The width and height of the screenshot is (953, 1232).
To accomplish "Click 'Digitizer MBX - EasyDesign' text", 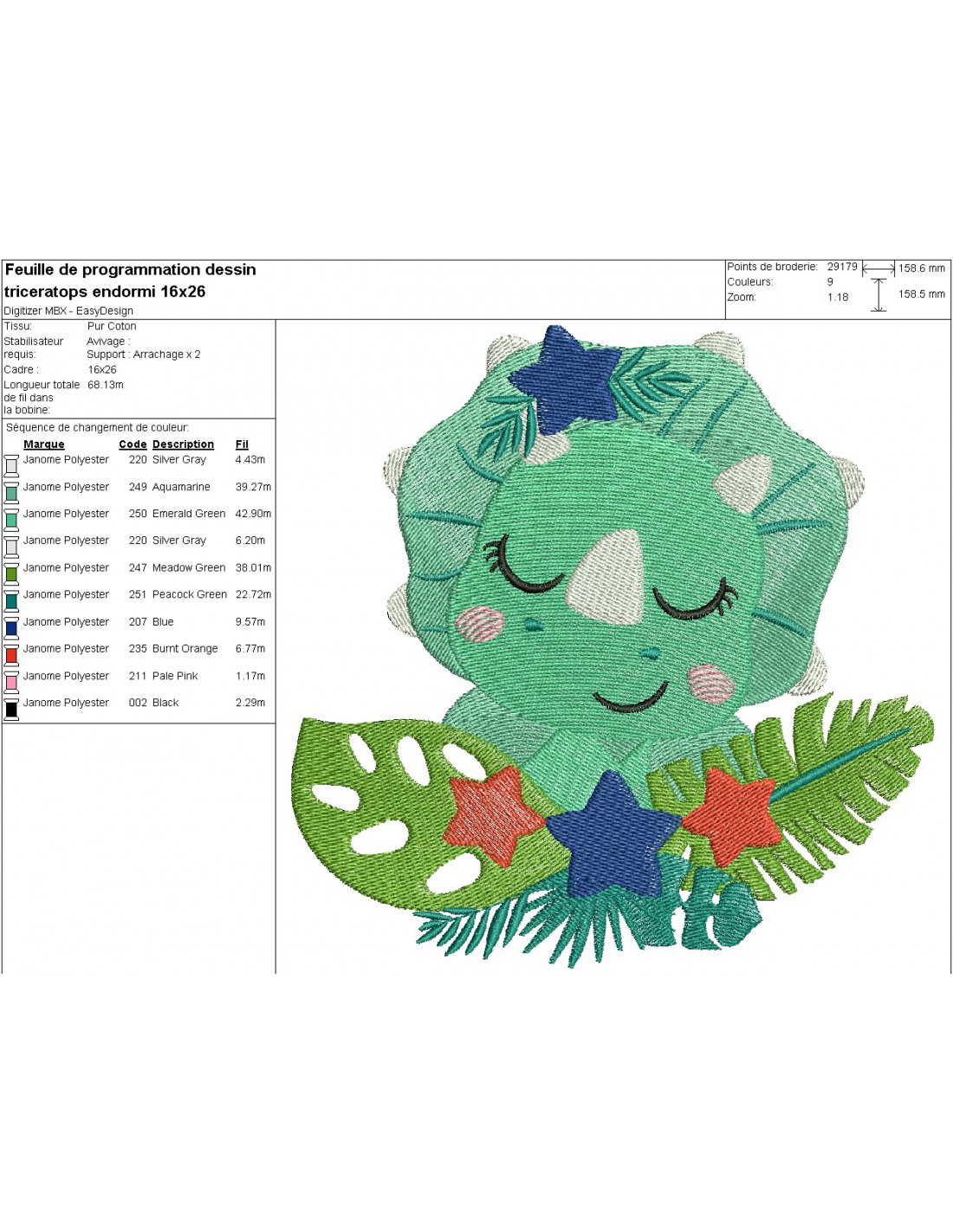I will (x=68, y=311).
